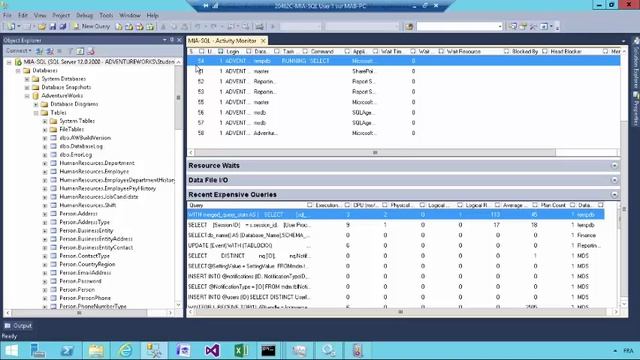Expand the Database Snapshots node
Viewport: 640px width, 360px height.
27,87
